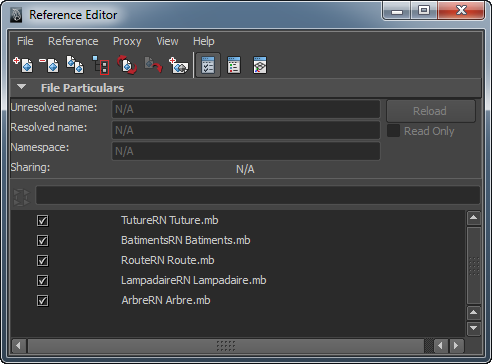Switch to the checklist view icon
The width and height of the screenshot is (492, 364).
(x=208, y=65)
